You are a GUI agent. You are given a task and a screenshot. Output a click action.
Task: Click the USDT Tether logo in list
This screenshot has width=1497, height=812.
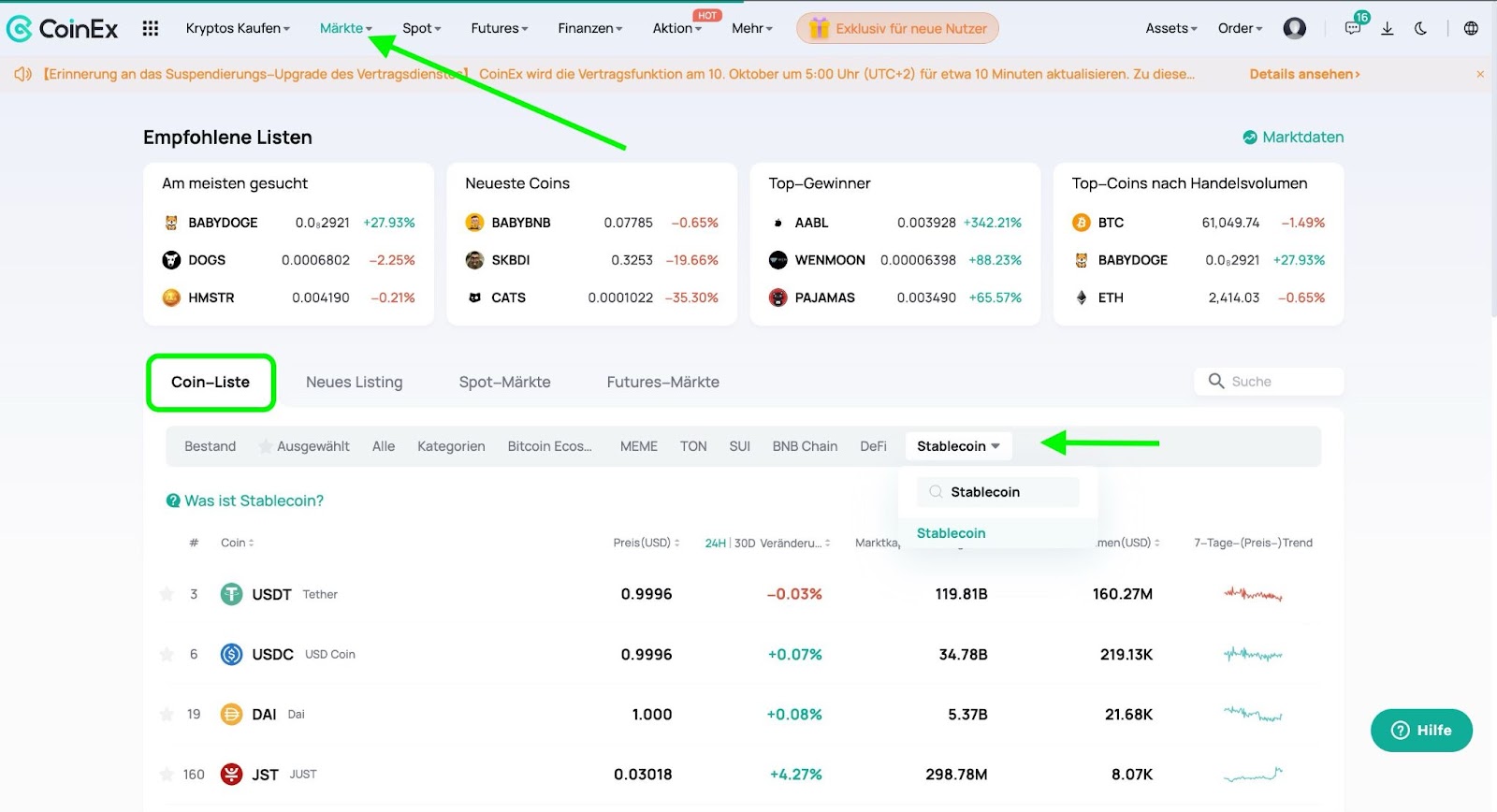(x=231, y=594)
